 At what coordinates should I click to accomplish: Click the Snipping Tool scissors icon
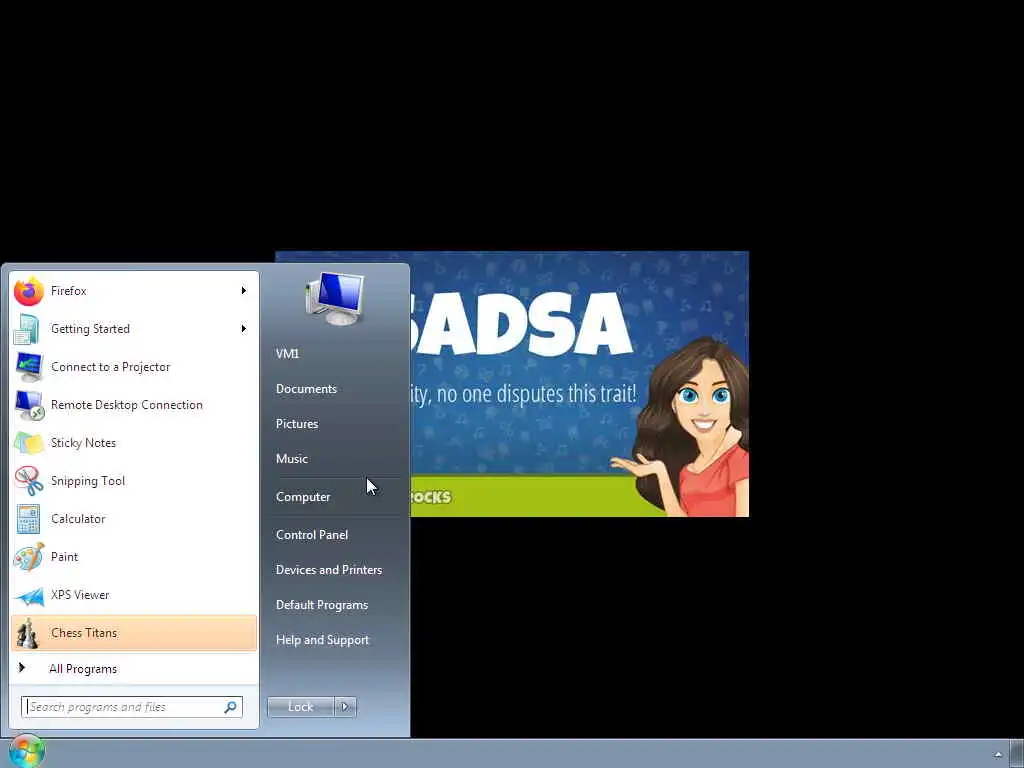click(x=29, y=481)
